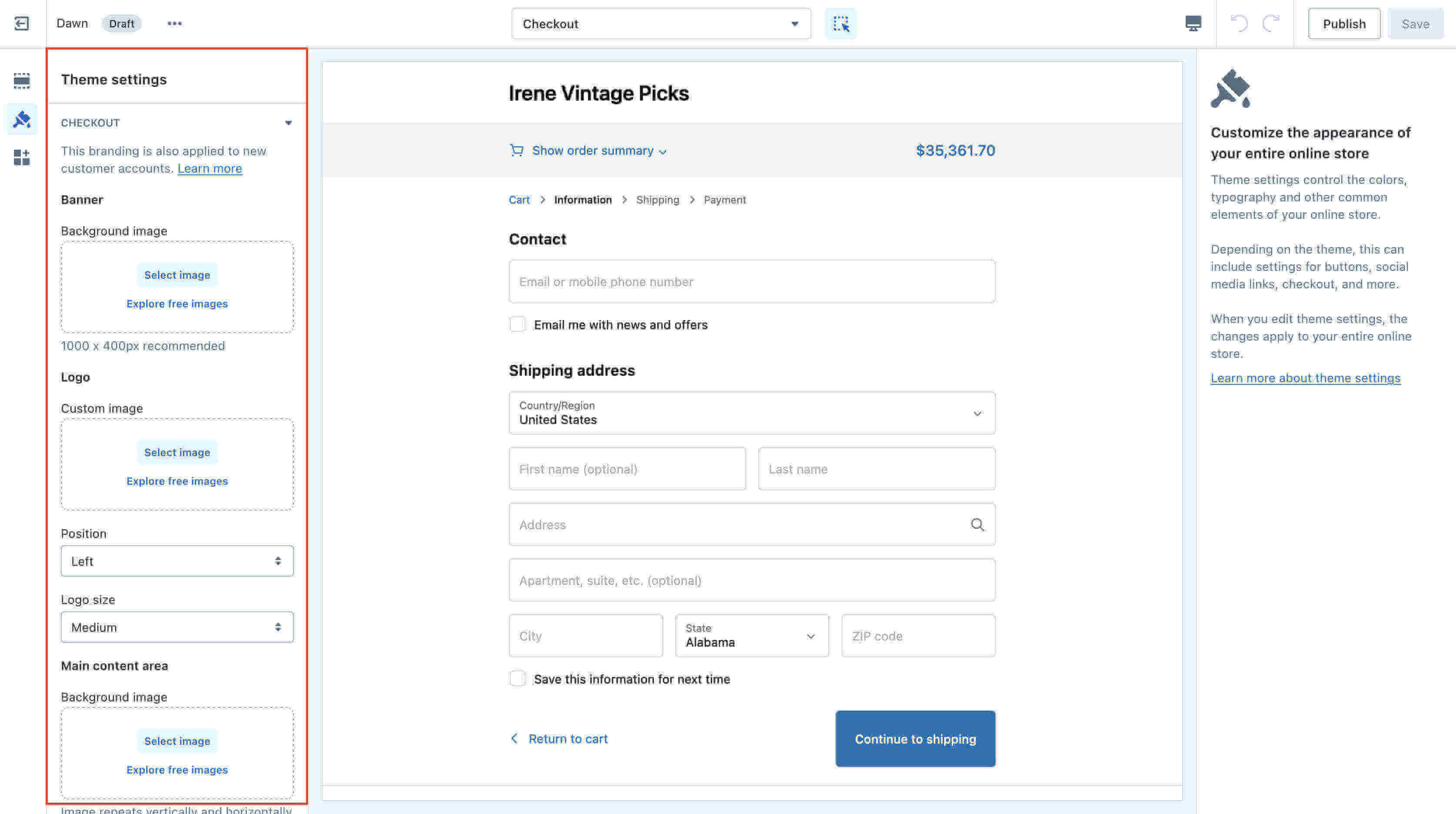Open the State dropdown showing Alabama
The image size is (1456, 814).
[752, 635]
